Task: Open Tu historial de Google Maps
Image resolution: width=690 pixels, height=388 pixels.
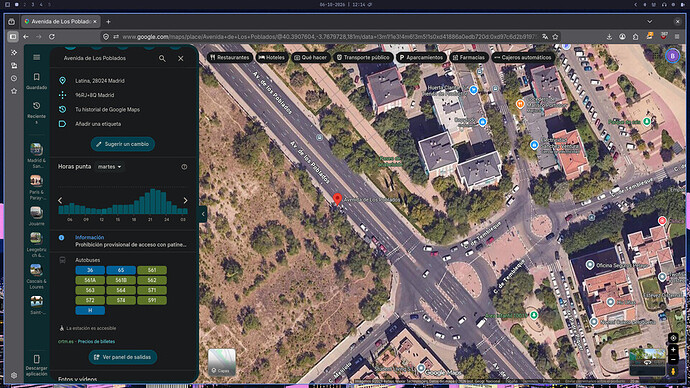Action: (124, 110)
